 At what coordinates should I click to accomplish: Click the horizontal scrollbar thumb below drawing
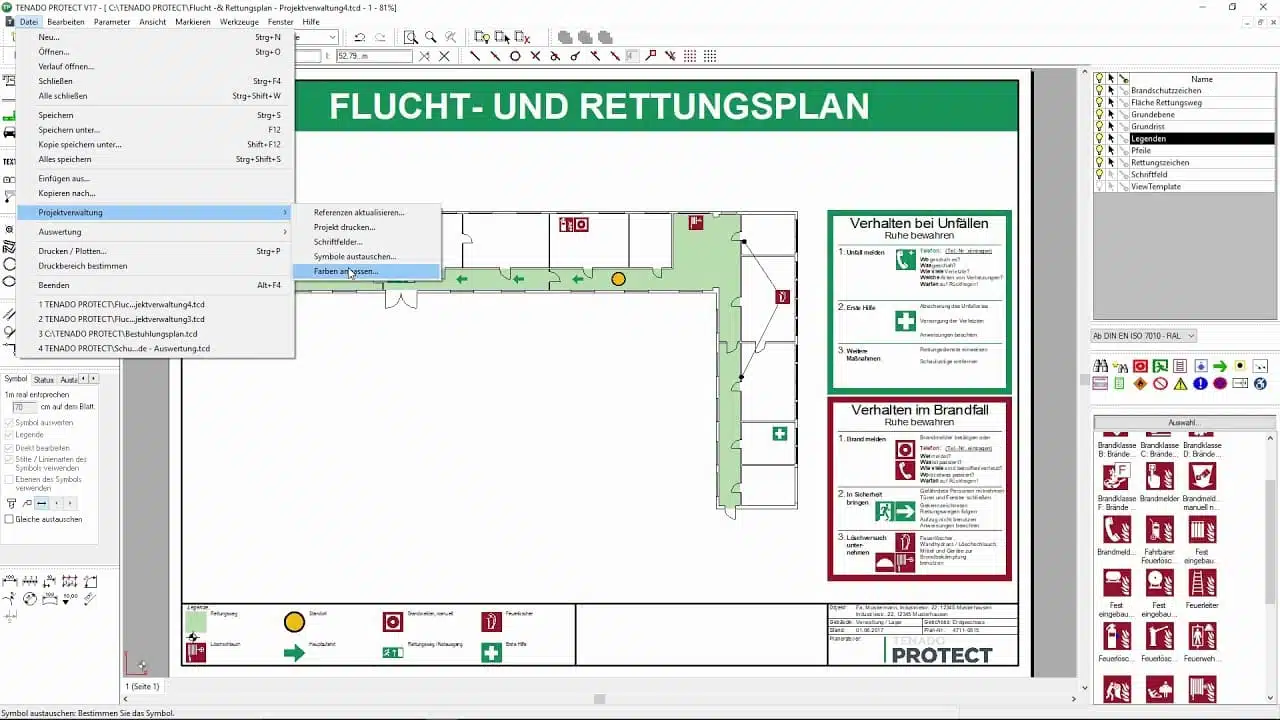pos(599,699)
